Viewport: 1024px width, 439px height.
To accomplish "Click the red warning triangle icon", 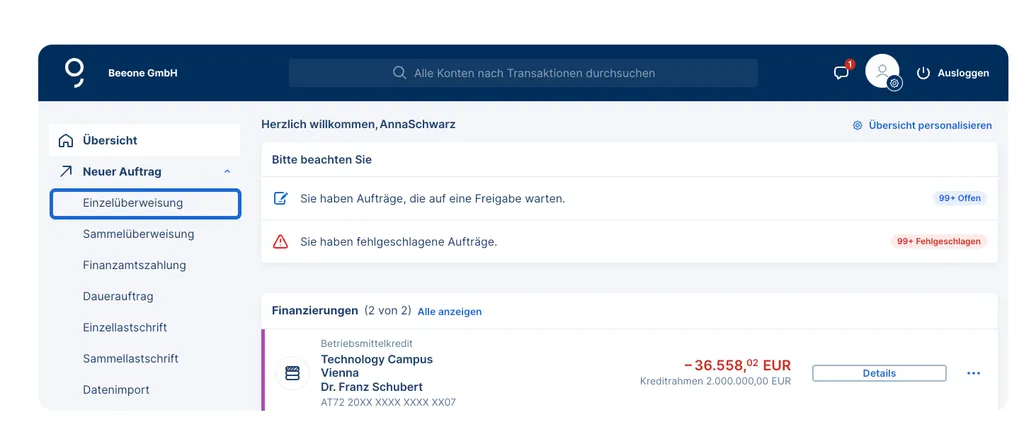I will (280, 242).
